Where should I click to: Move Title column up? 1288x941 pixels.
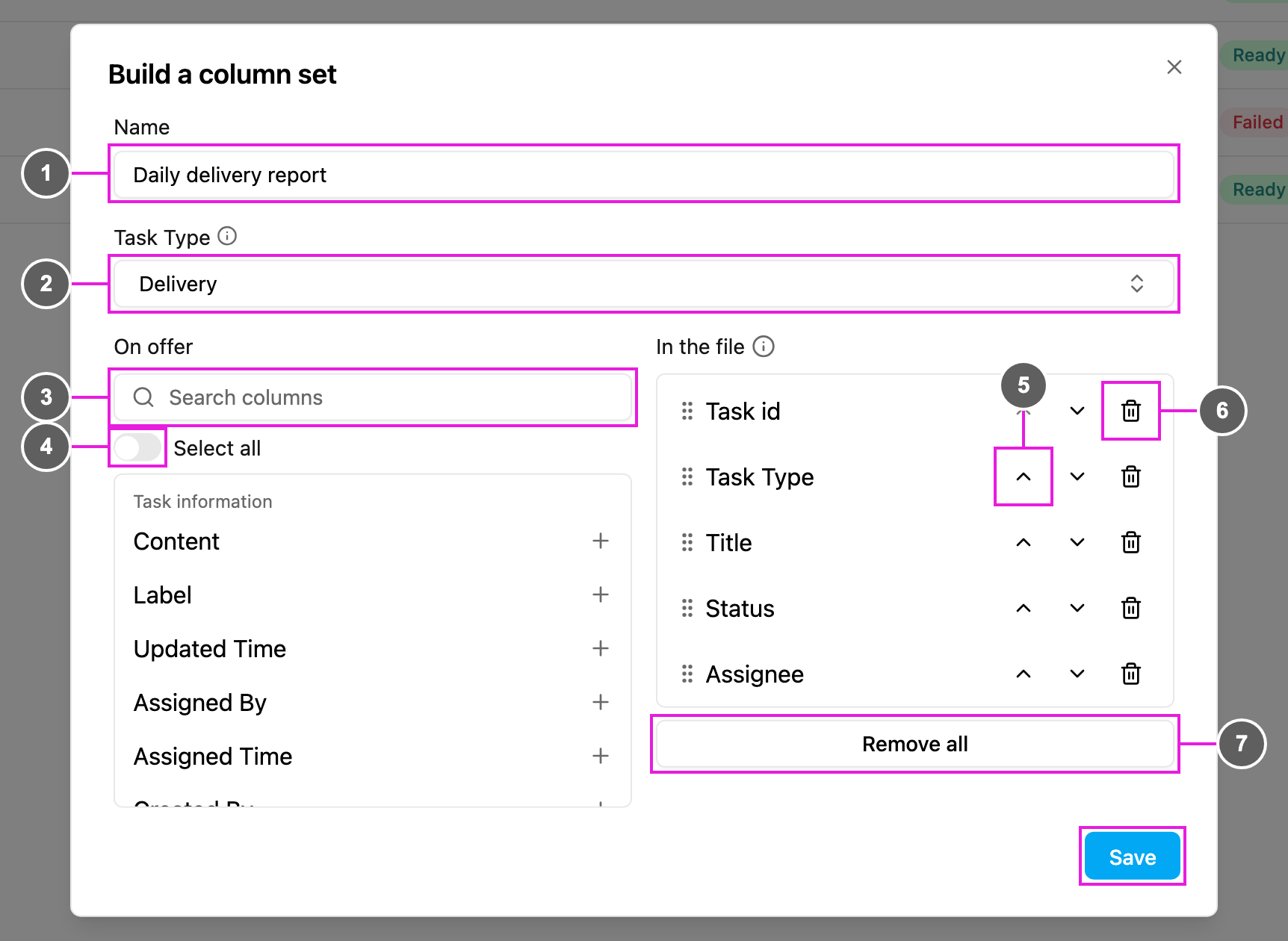pos(1024,542)
